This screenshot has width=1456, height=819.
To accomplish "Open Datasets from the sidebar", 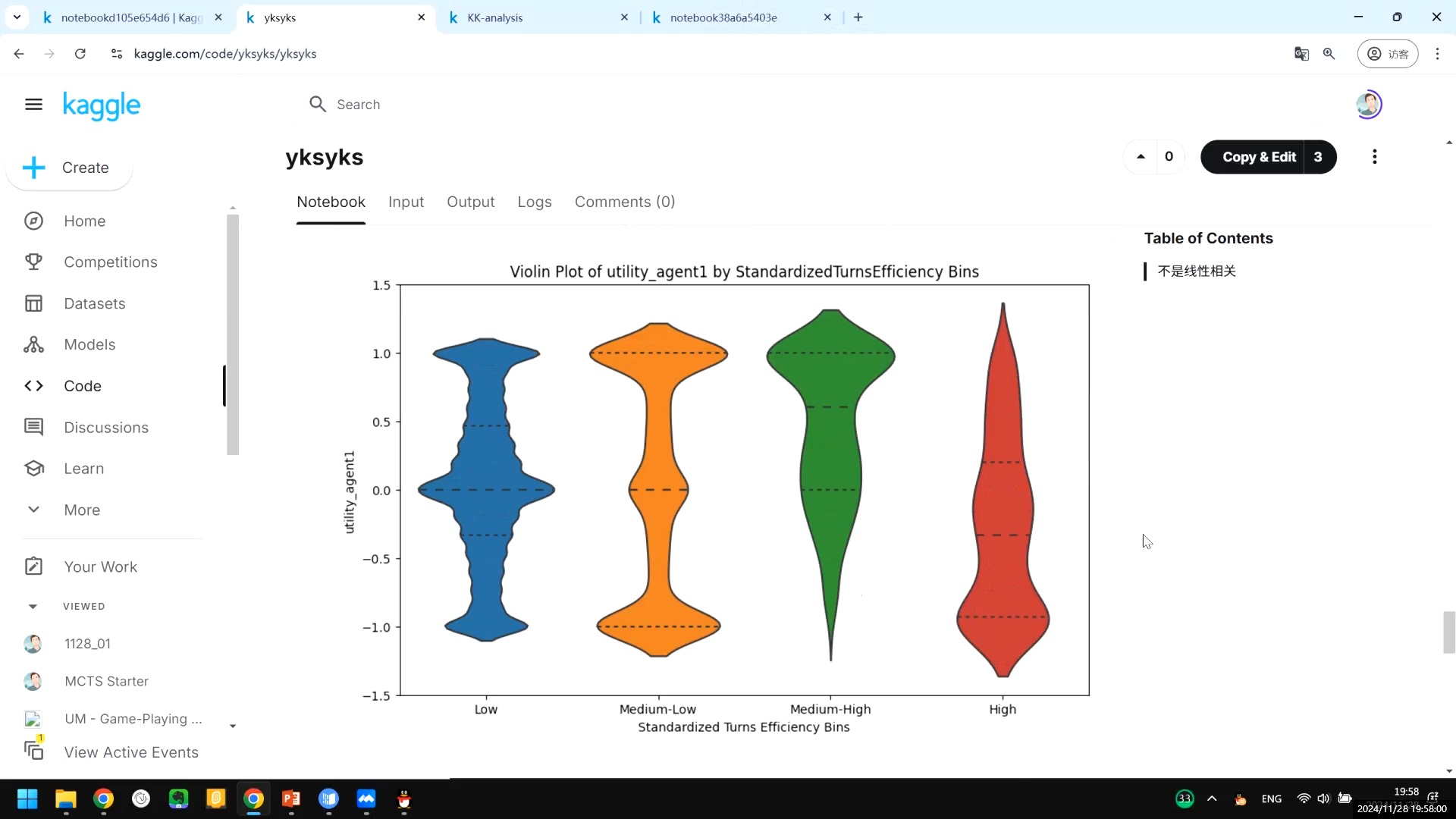I will pyautogui.click(x=94, y=303).
